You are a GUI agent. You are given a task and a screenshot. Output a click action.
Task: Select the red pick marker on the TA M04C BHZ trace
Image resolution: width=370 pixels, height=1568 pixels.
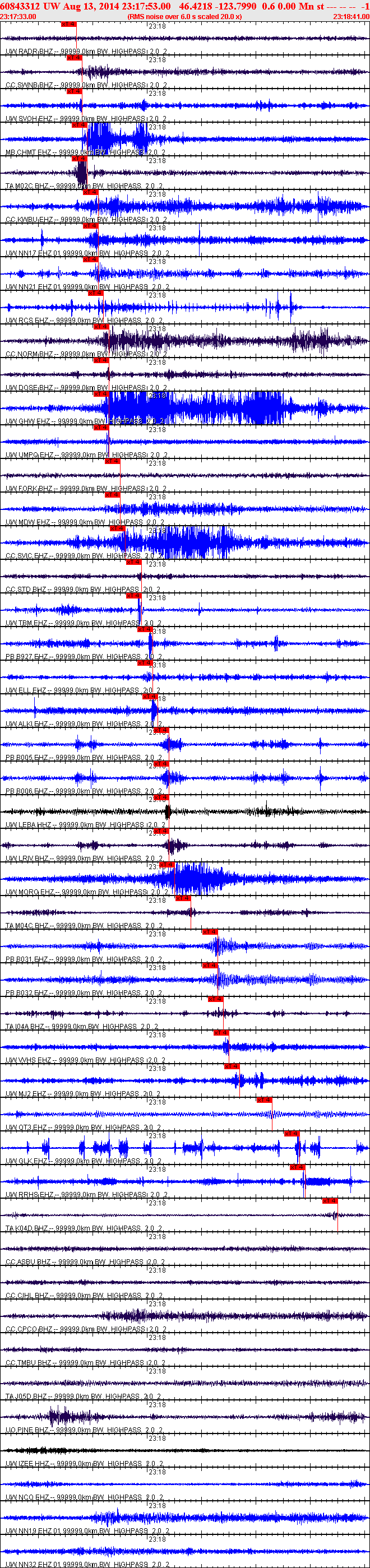point(183,899)
